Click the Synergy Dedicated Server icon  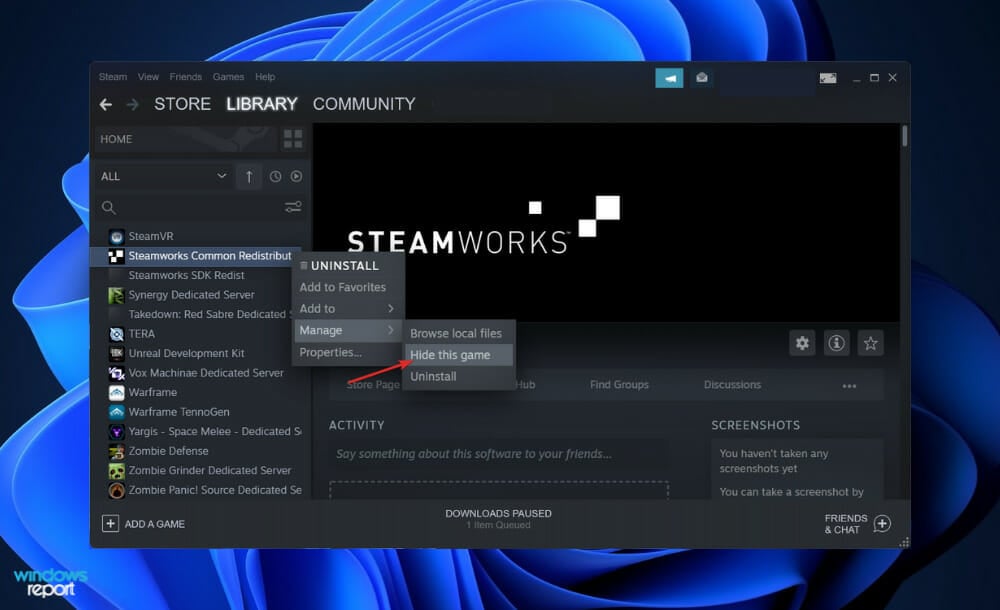point(116,295)
